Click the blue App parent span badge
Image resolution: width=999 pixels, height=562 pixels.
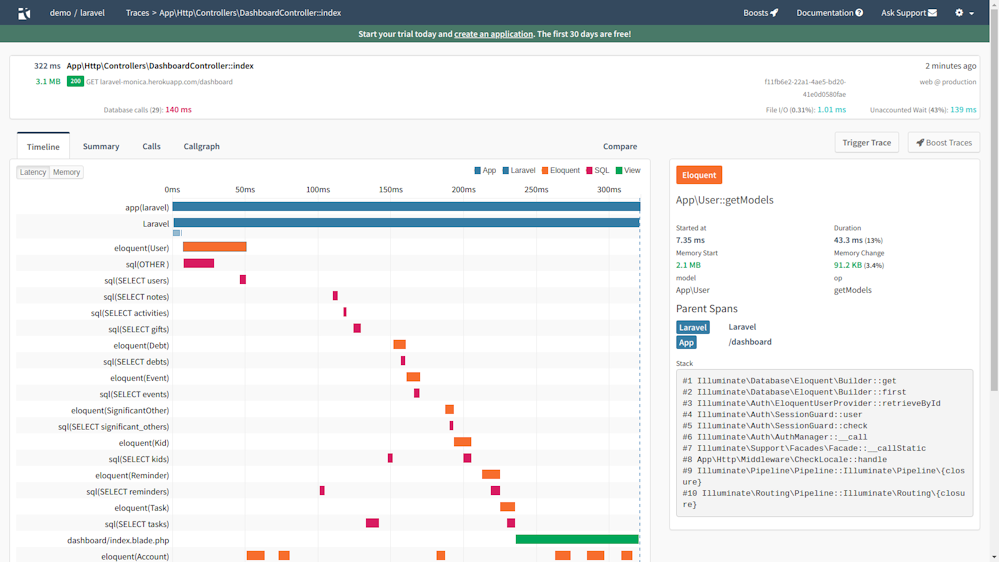pyautogui.click(x=686, y=342)
